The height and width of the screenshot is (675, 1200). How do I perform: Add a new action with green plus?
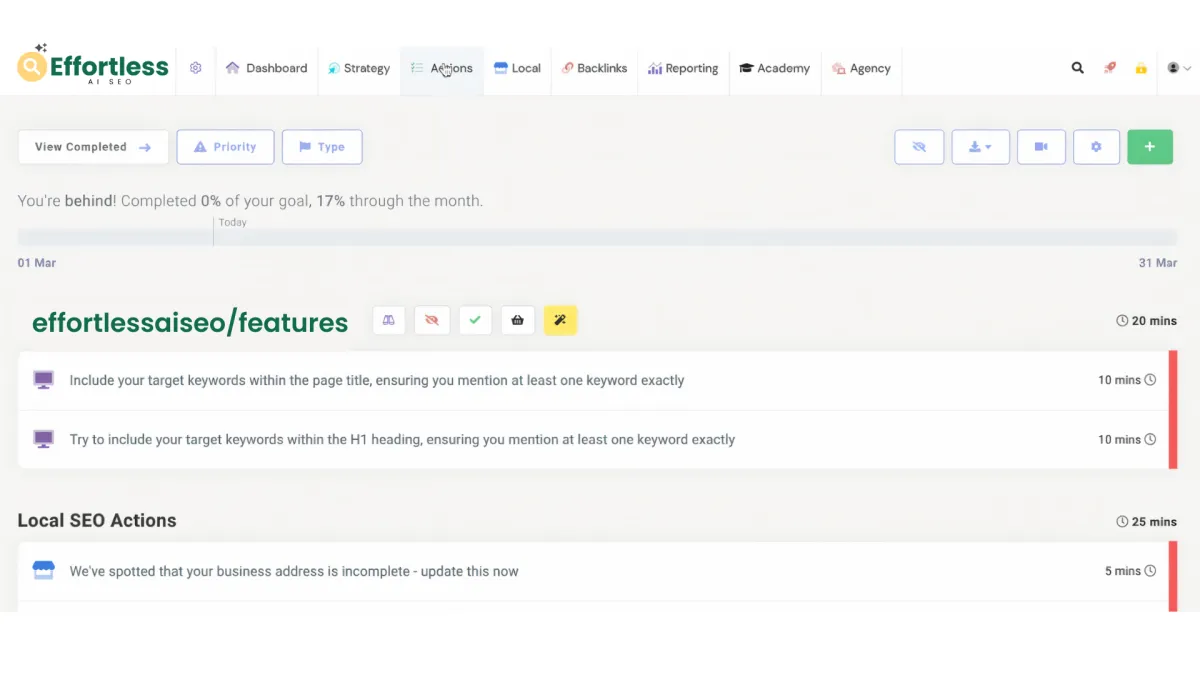point(1150,147)
